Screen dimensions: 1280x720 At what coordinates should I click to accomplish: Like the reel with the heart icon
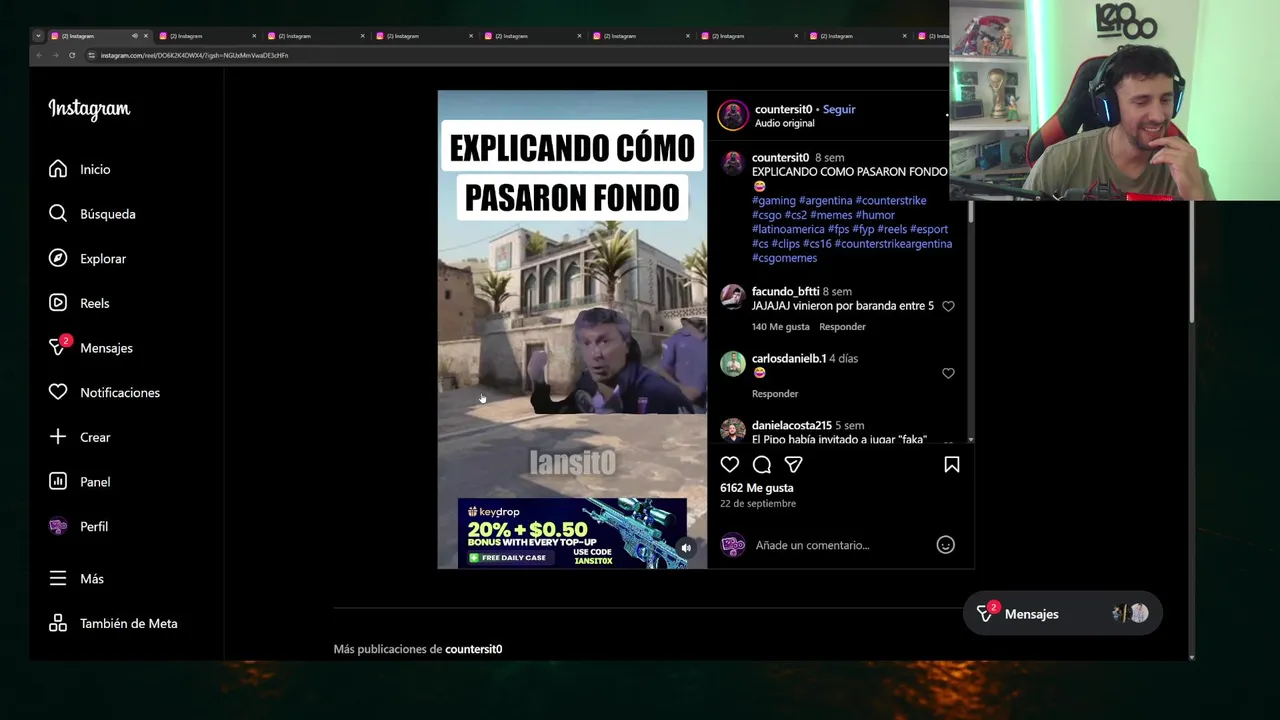tap(730, 464)
